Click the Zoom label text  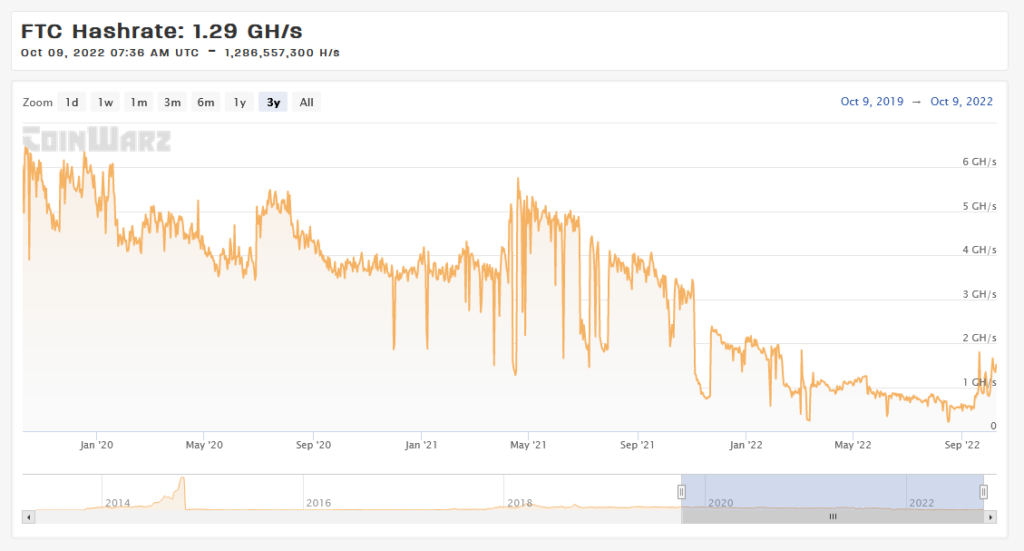37,102
